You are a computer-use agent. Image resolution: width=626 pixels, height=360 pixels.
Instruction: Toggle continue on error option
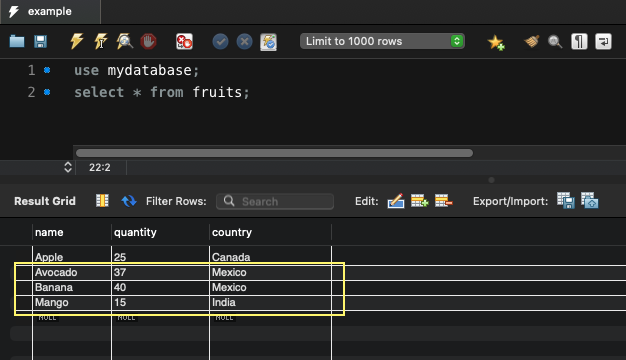pos(184,41)
